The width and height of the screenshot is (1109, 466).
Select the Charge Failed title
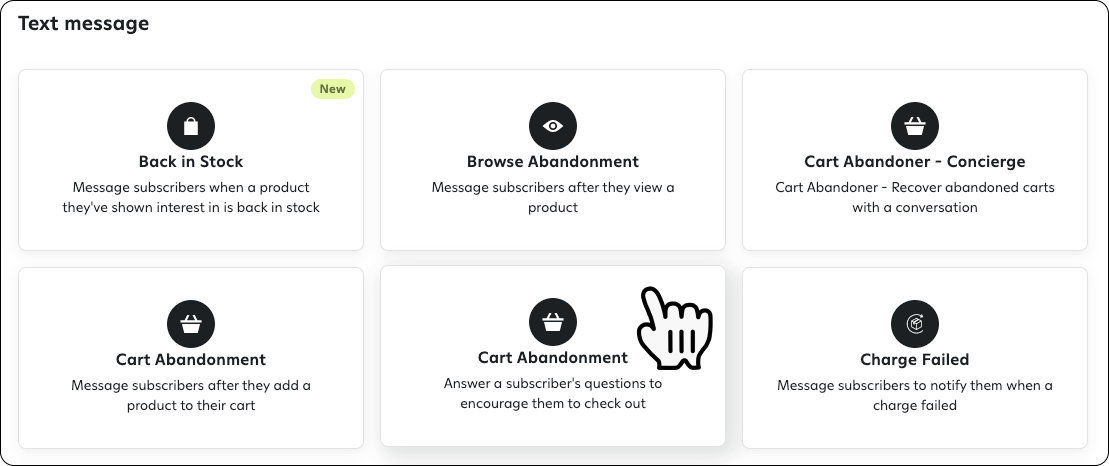(915, 359)
